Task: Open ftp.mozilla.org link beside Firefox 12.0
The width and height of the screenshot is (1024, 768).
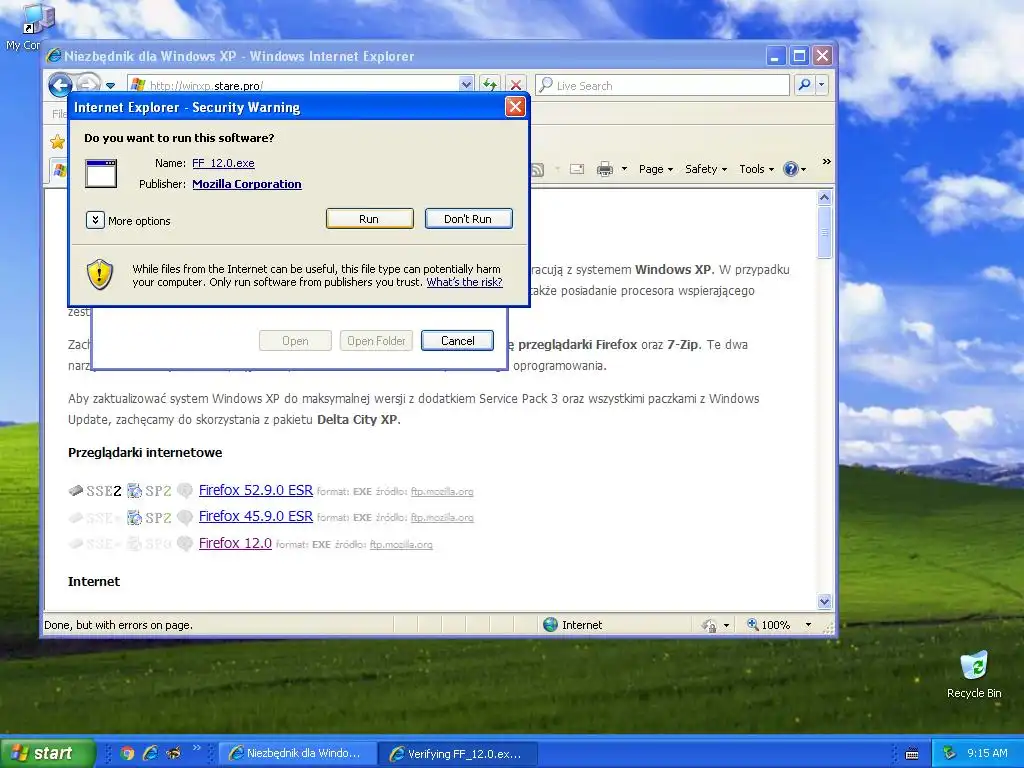Action: (401, 545)
